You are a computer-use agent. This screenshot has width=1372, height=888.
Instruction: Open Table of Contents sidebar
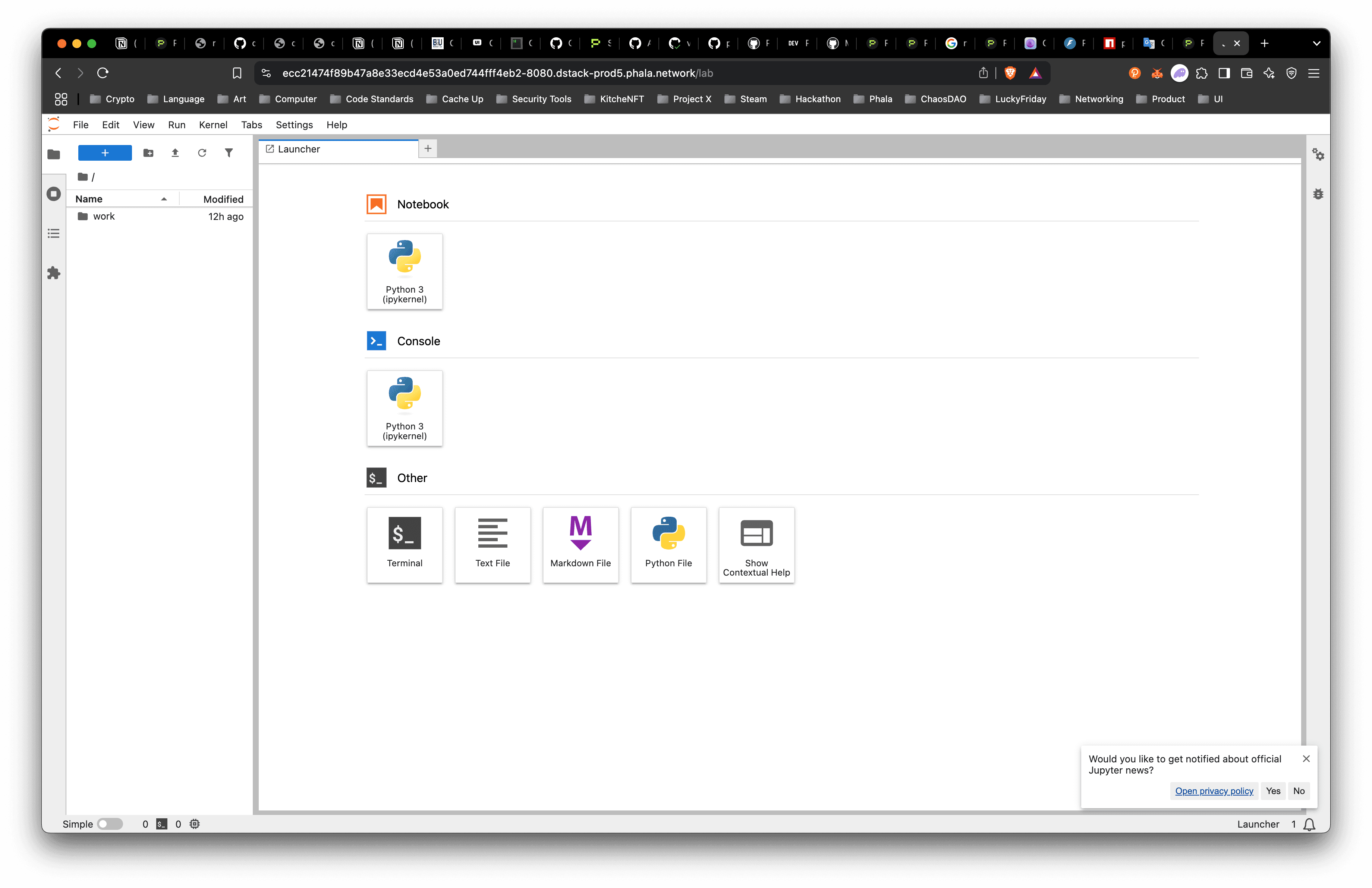[54, 233]
